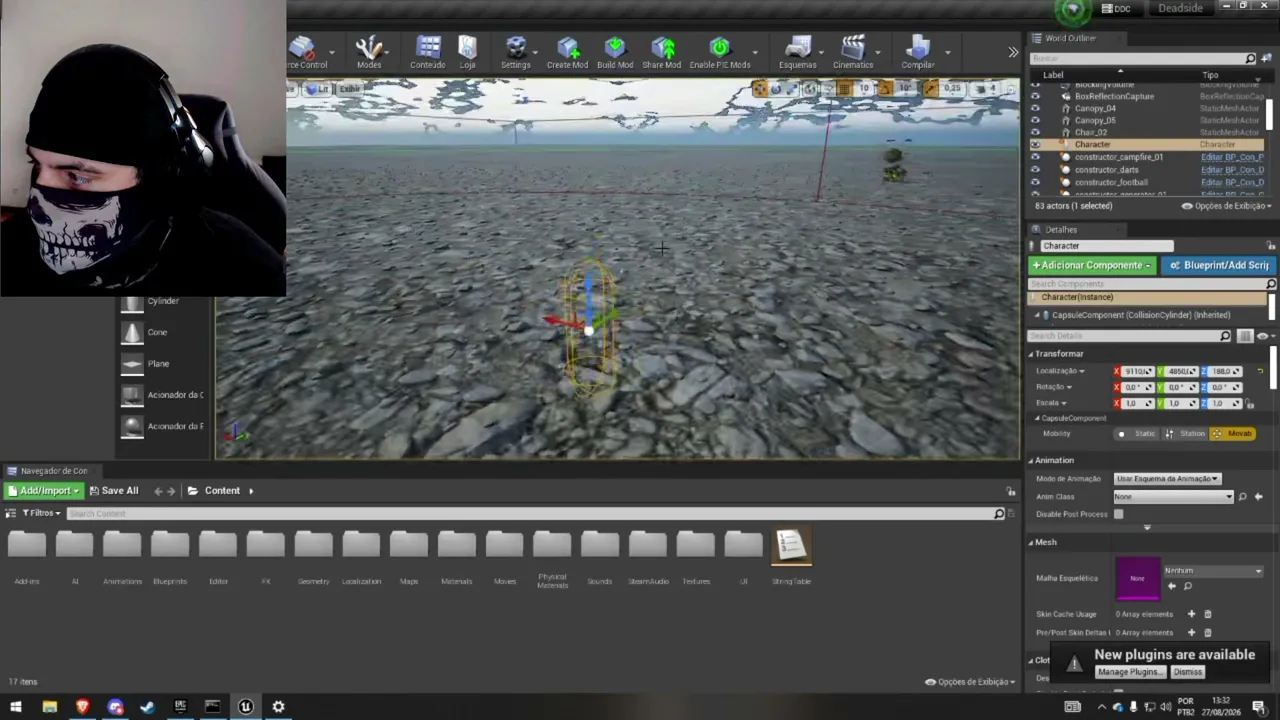Collapse the CapsuleComponent tree arrow
Viewport: 1280px width, 720px height.
pyautogui.click(x=1037, y=315)
